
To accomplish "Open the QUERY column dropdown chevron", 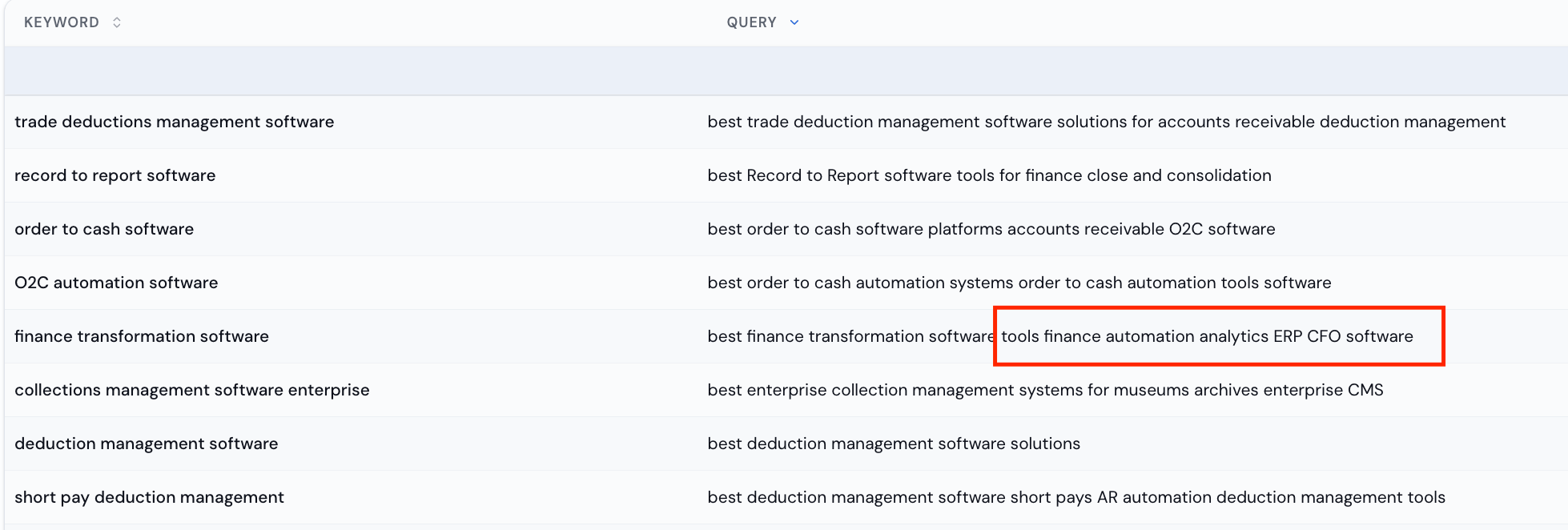I will coord(794,22).
